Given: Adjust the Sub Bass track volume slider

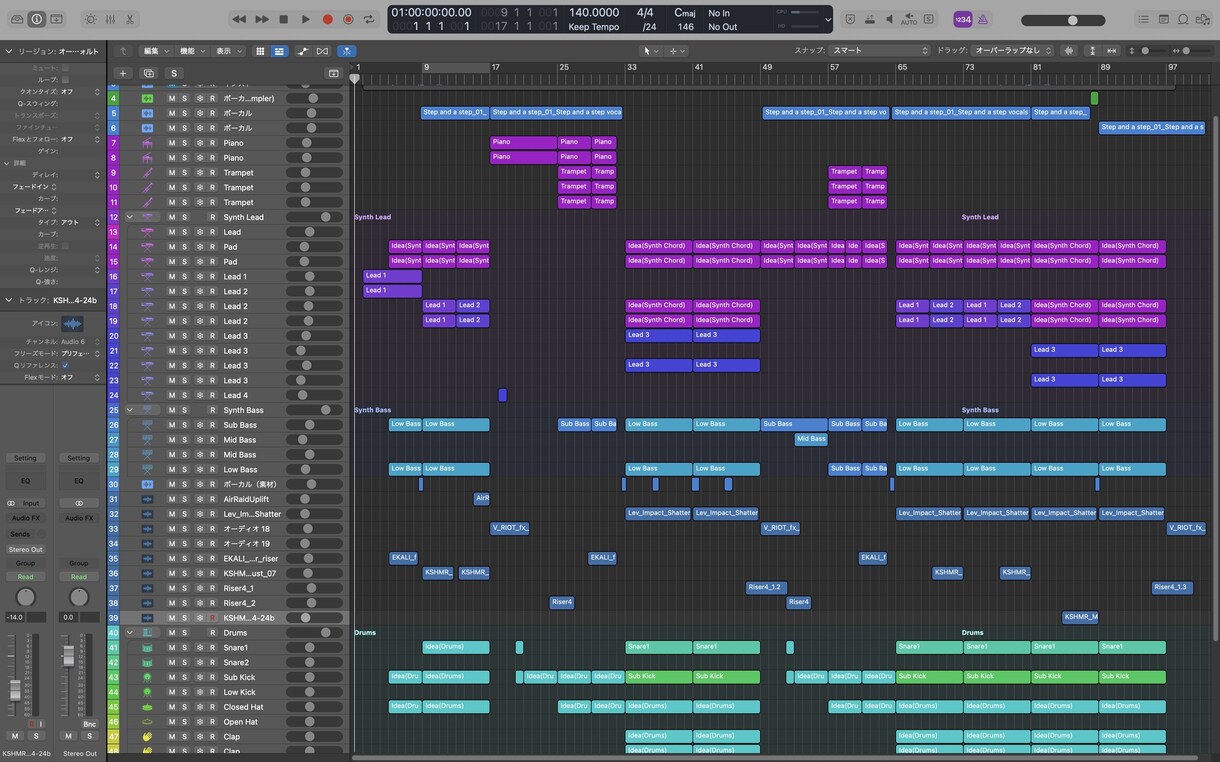Looking at the screenshot, I should [314, 425].
